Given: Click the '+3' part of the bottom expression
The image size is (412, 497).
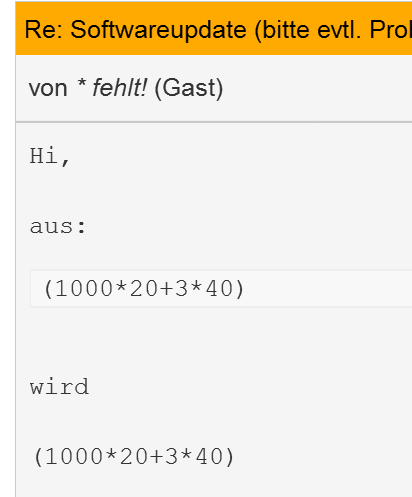Looking at the screenshot, I should point(164,457).
